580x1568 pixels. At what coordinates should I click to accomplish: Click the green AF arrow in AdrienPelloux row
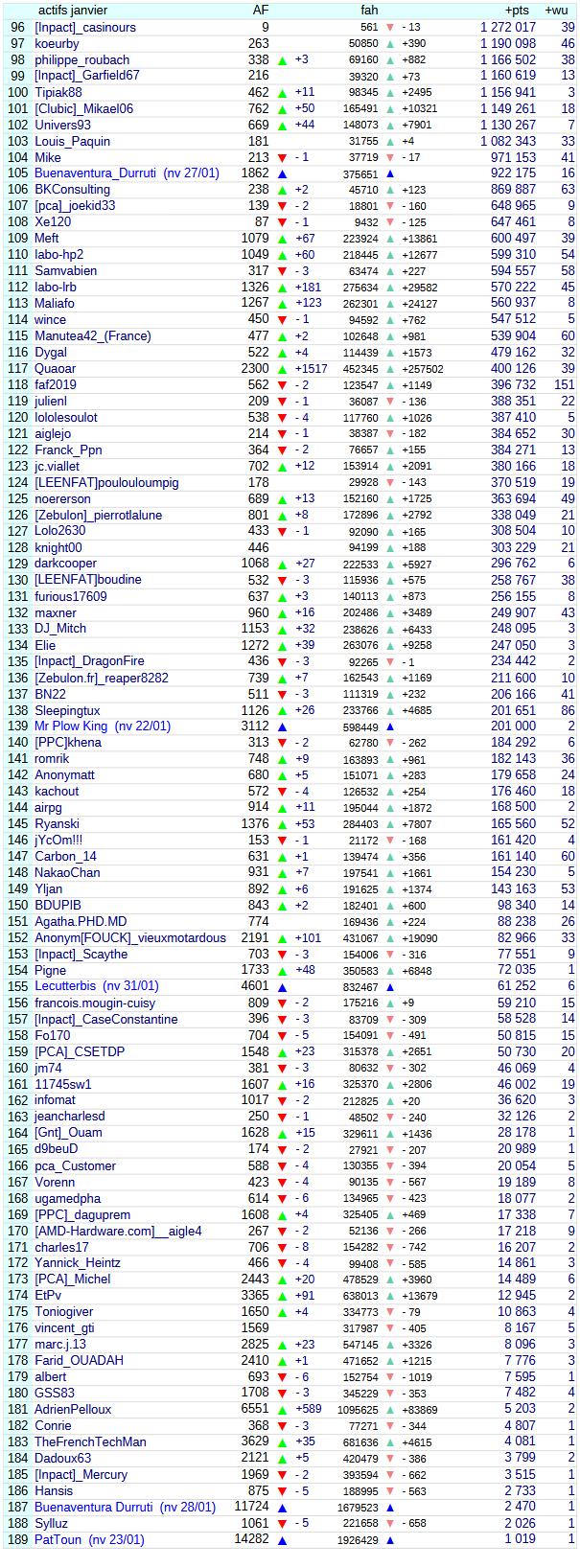click(282, 1410)
